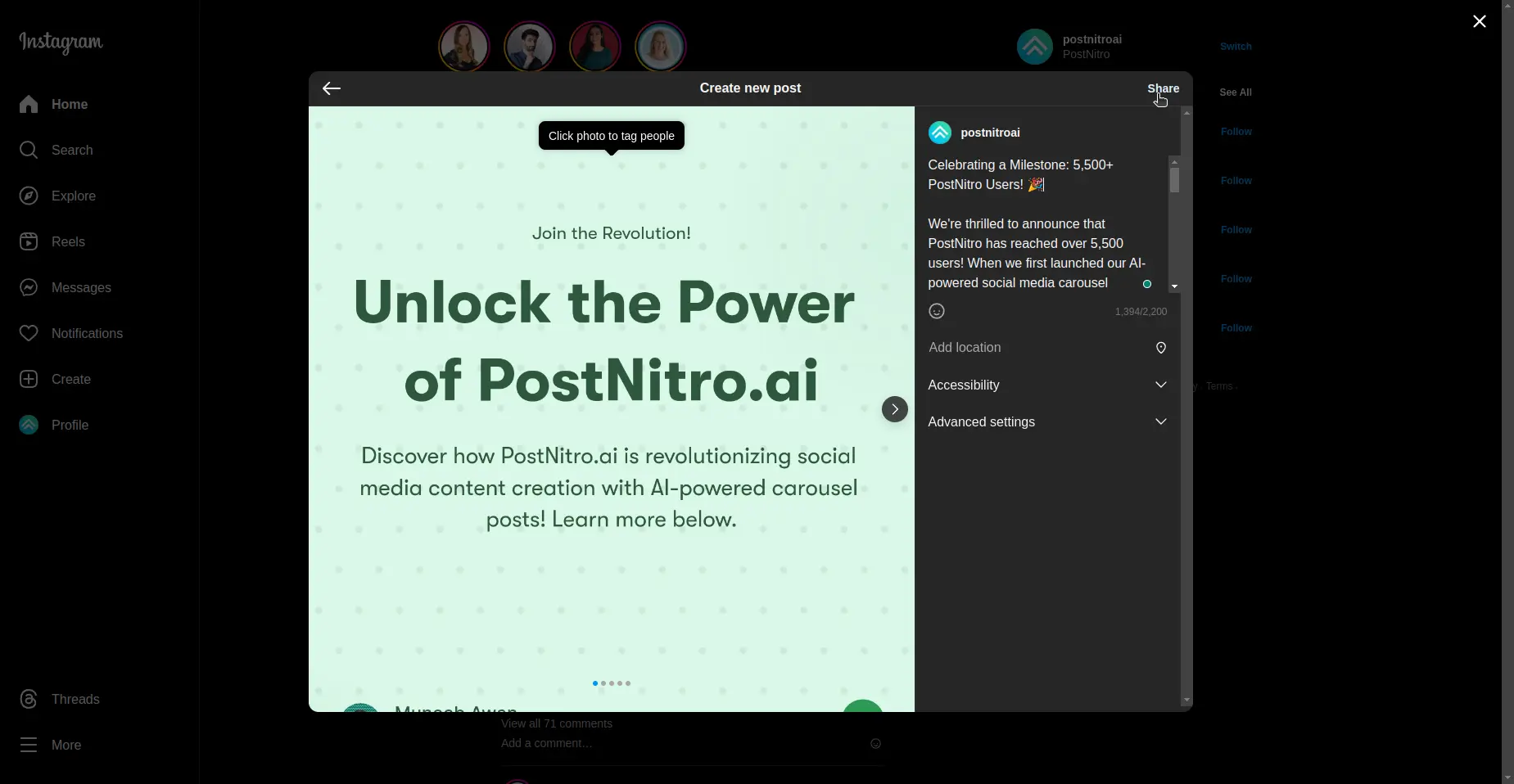
Task: Click the caption scrollbar down arrow
Action: tap(1174, 286)
